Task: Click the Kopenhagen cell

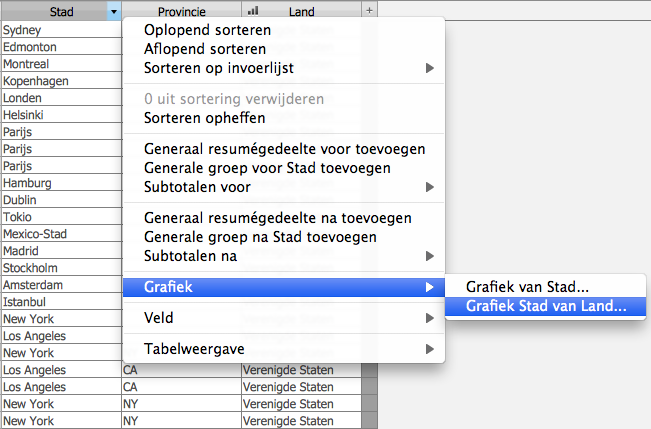Action: click(x=61, y=81)
